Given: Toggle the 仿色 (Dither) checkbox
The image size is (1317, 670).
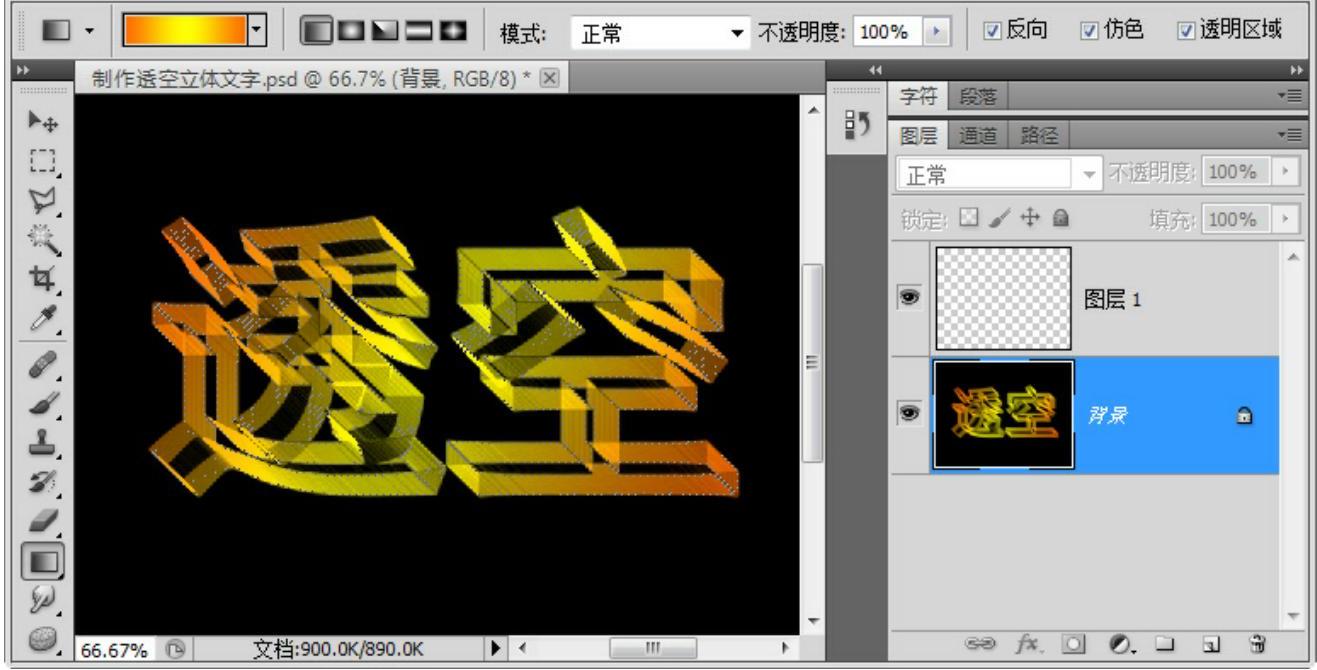Looking at the screenshot, I should click(1089, 32).
